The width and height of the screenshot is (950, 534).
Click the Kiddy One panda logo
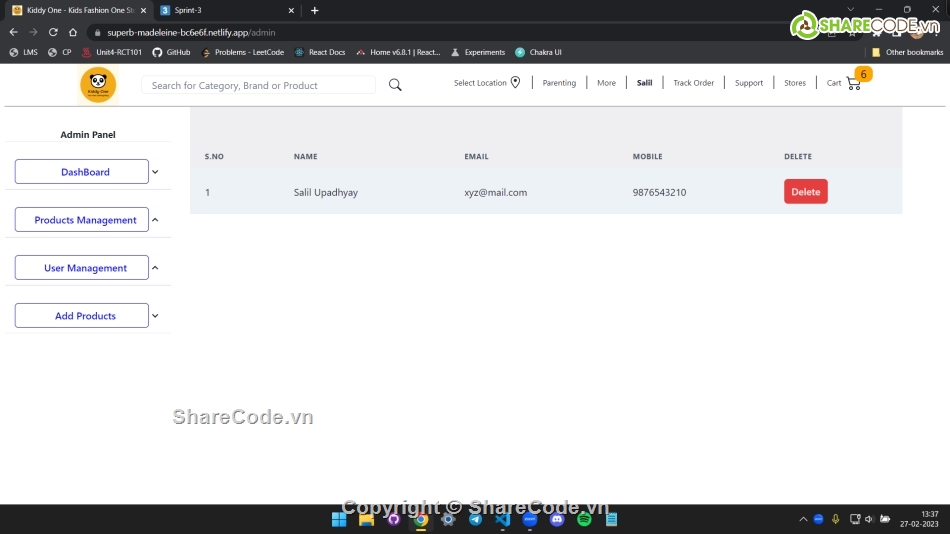[x=98, y=85]
